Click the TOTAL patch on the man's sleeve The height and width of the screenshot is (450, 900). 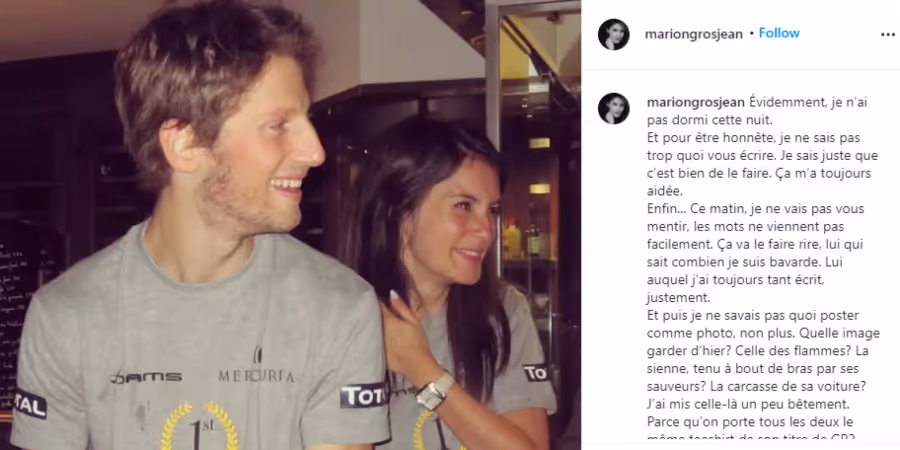(363, 395)
